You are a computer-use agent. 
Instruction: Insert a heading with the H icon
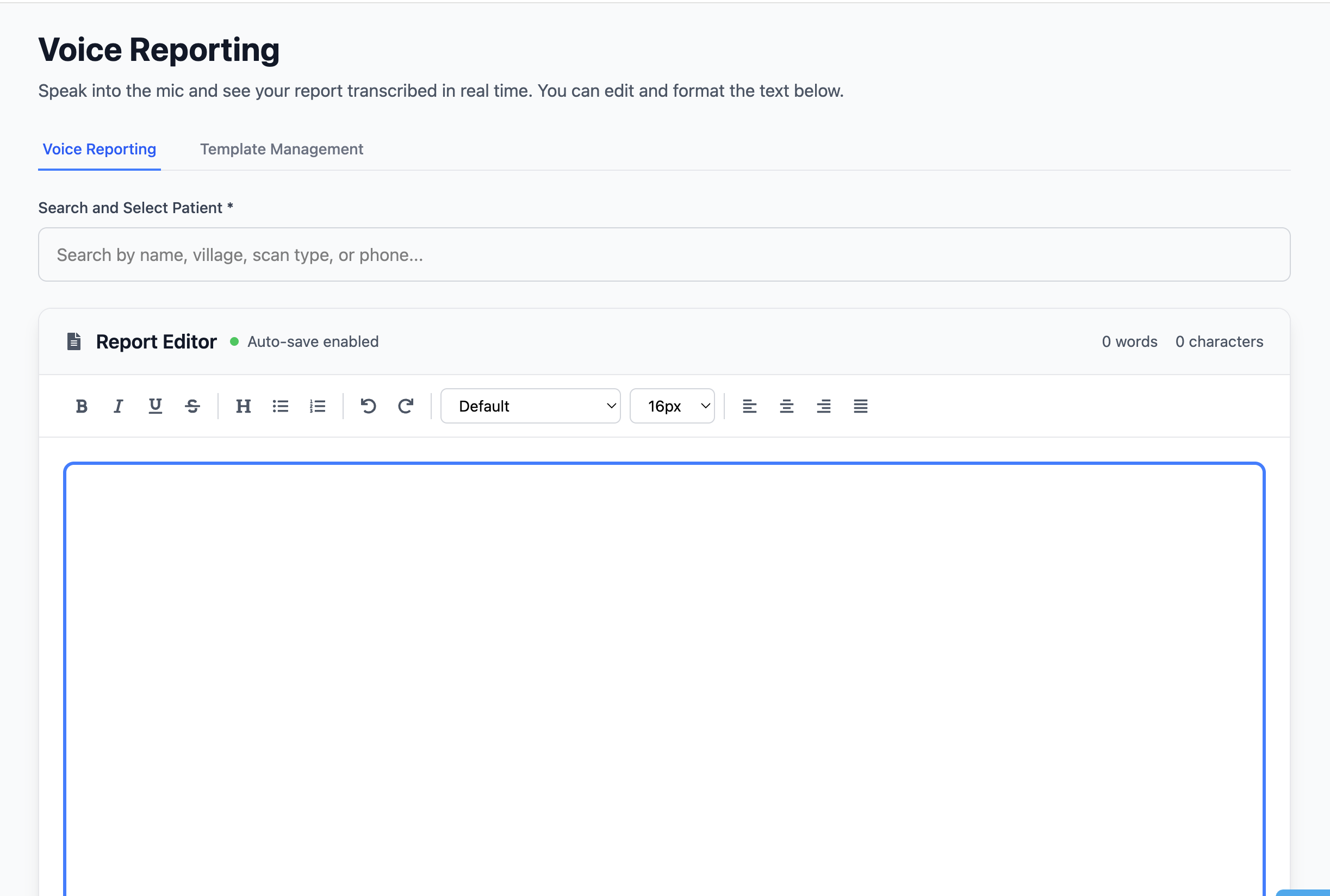(x=244, y=406)
